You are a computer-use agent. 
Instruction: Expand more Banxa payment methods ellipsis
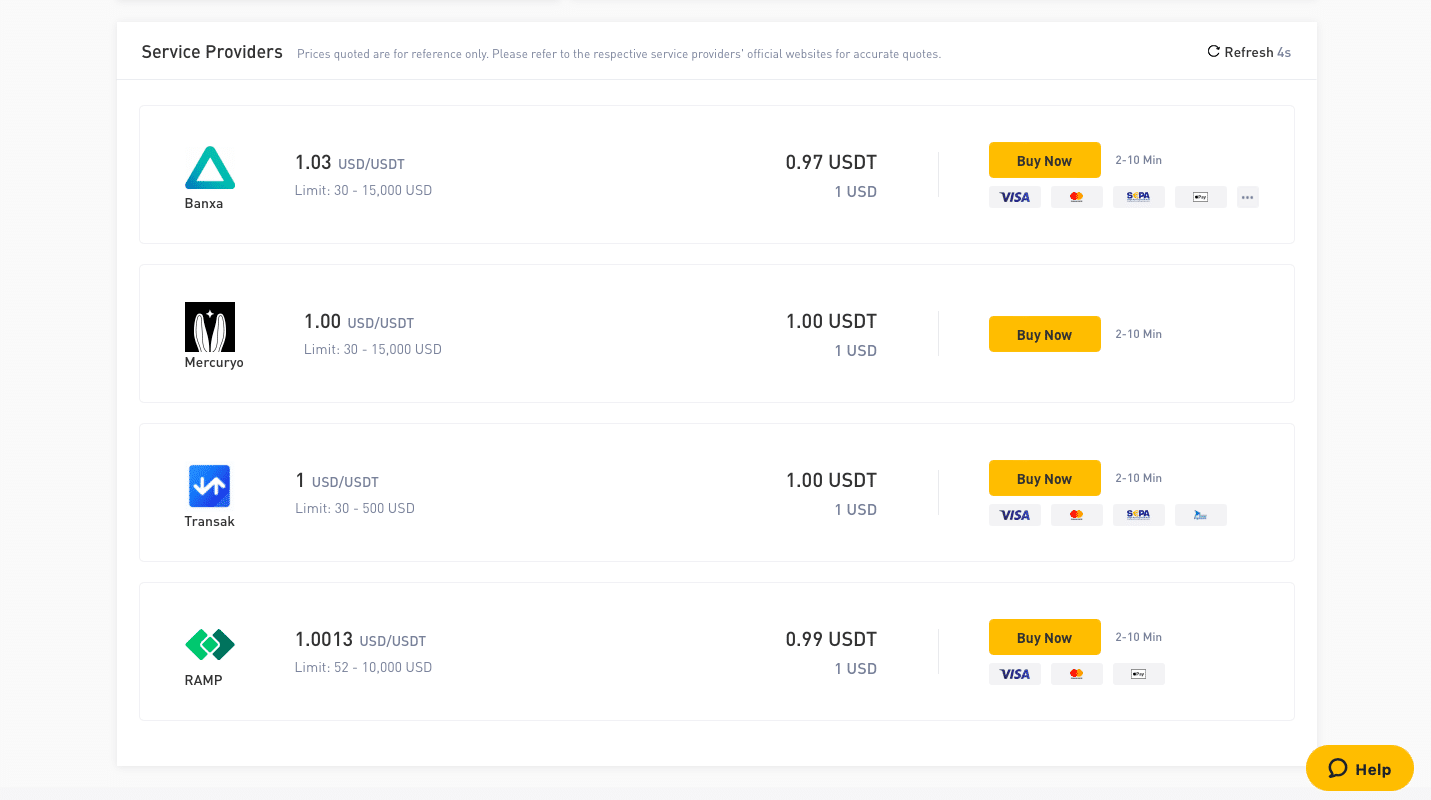coord(1248,197)
